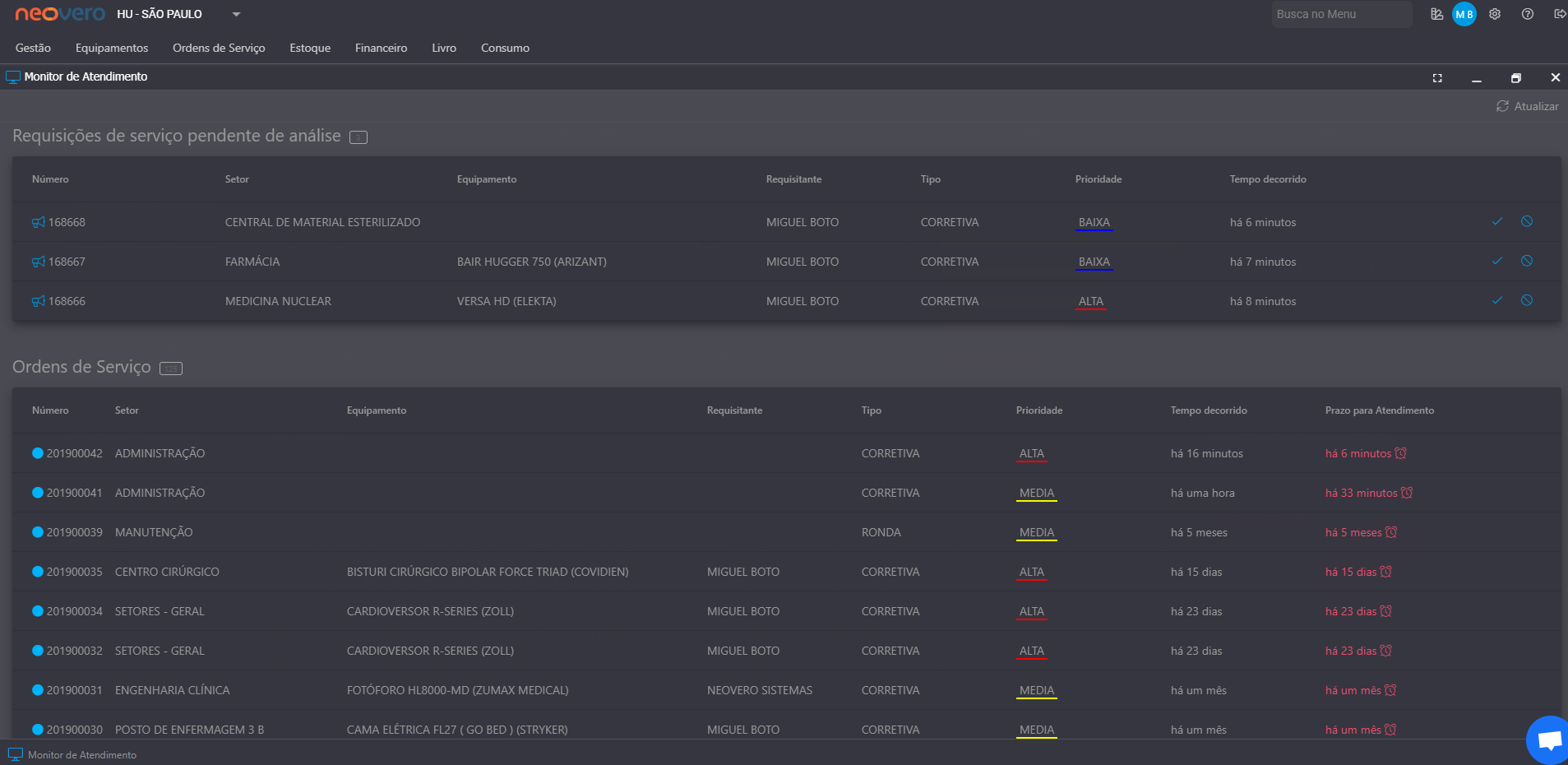Toggle fullscreen for Monitor de Atendimento
This screenshot has width=1568, height=765.
tap(1437, 78)
